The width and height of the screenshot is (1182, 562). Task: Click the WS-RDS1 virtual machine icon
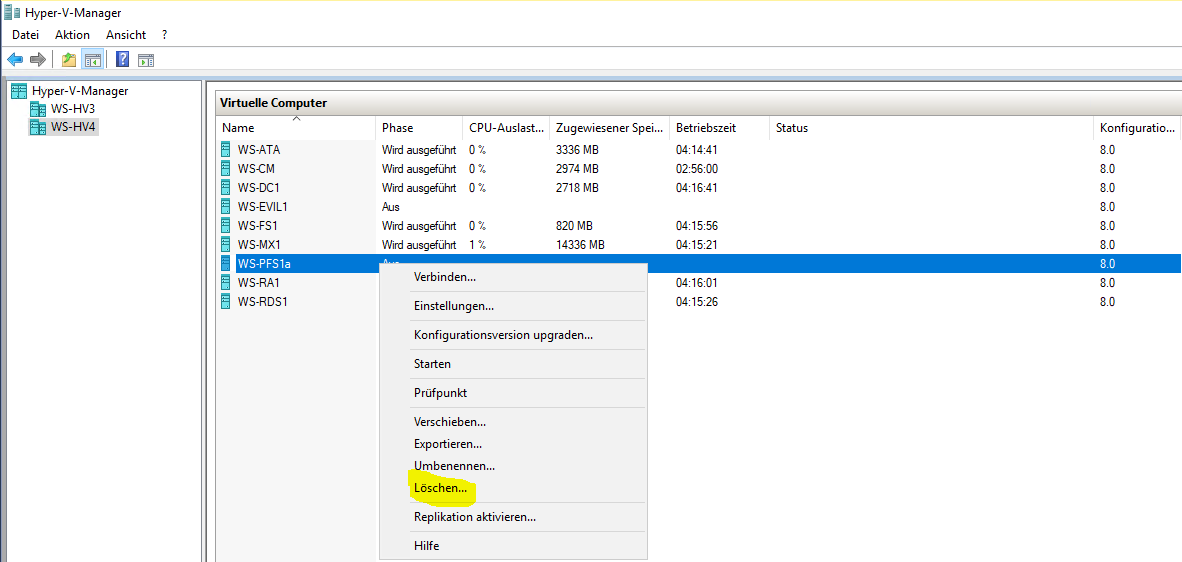click(x=226, y=301)
